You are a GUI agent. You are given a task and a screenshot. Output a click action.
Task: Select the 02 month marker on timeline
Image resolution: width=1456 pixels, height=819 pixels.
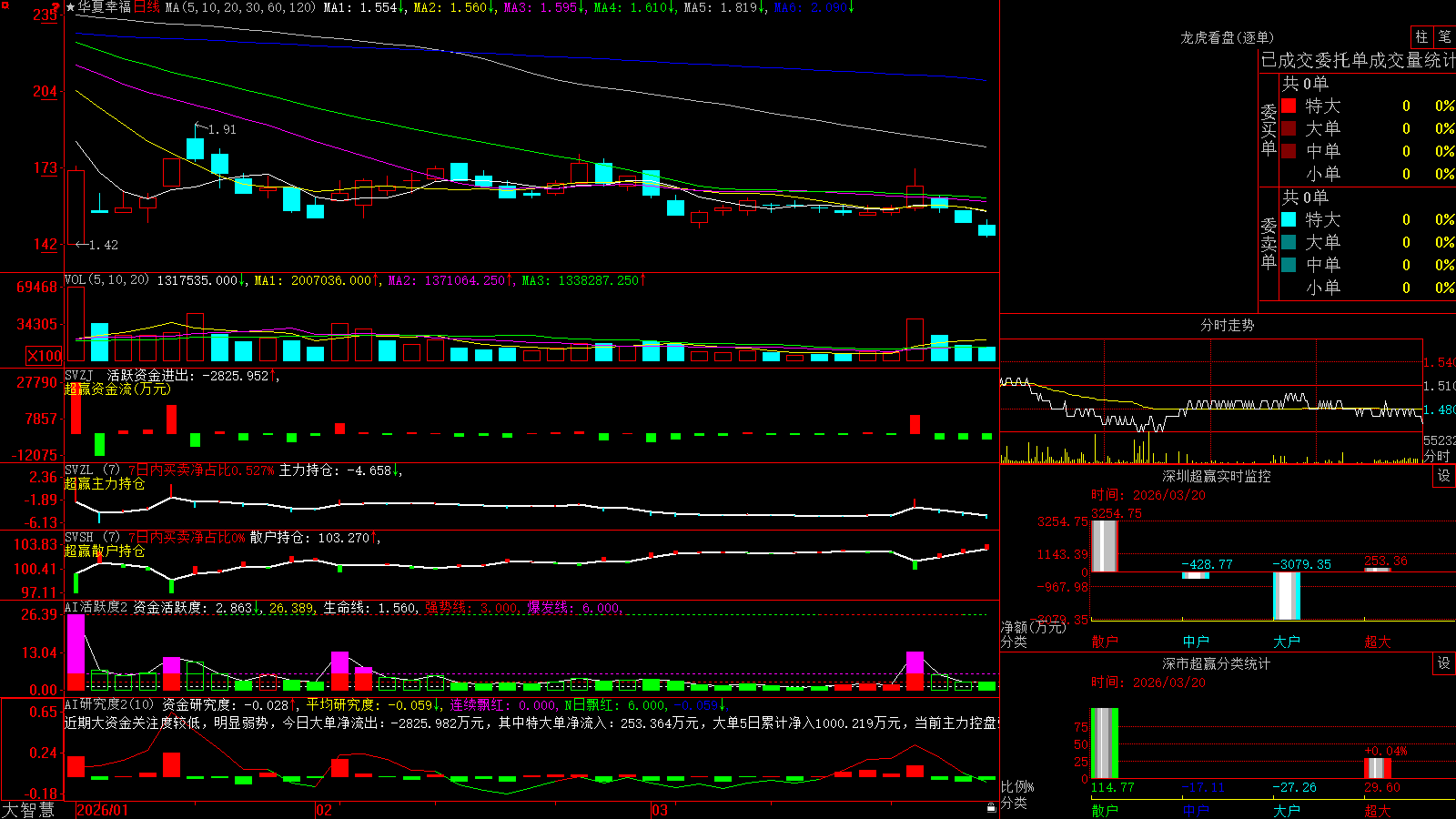click(x=324, y=810)
